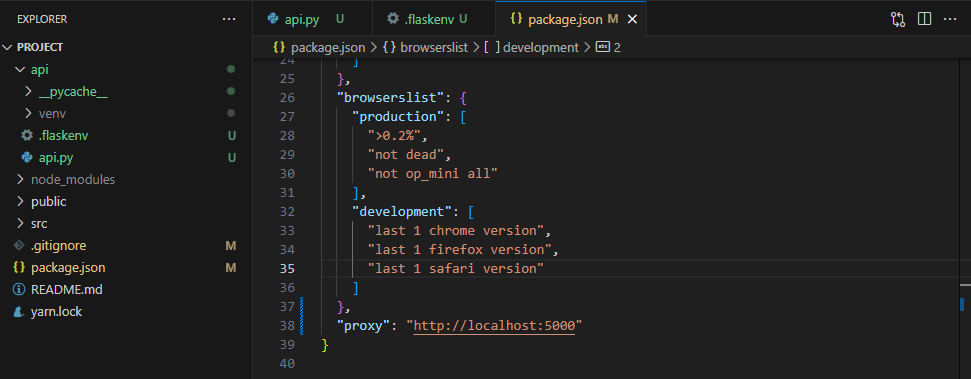The width and height of the screenshot is (971, 379).
Task: Click line number 38 in gutter
Action: click(x=287, y=326)
